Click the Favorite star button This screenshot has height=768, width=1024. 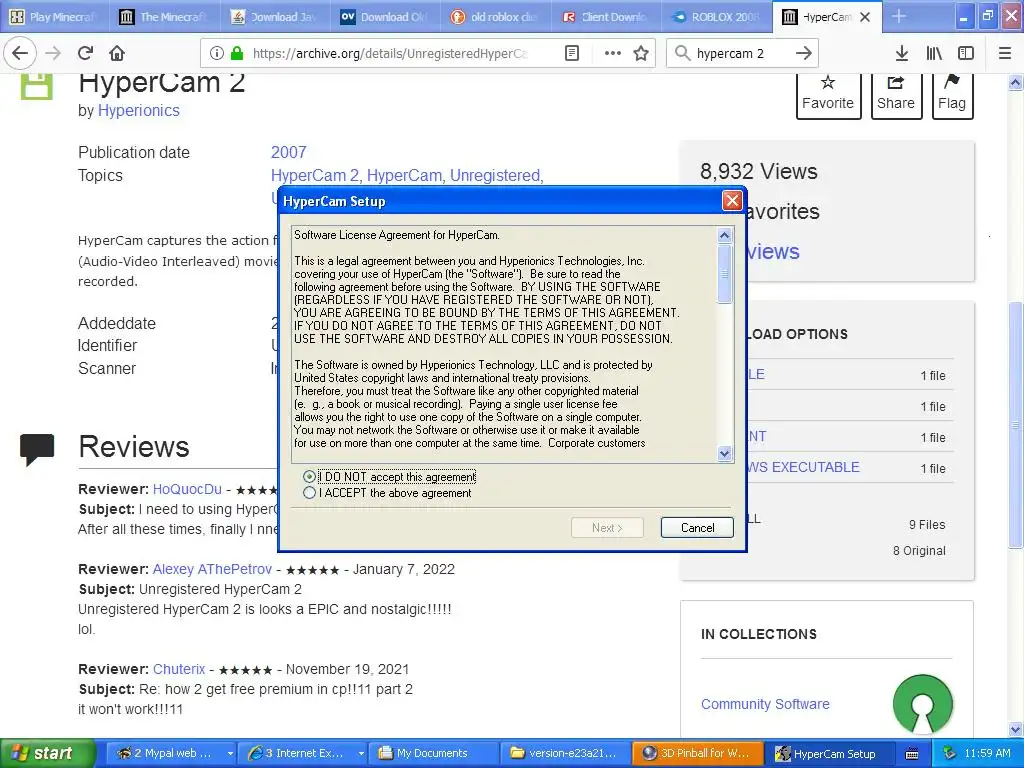coord(828,95)
